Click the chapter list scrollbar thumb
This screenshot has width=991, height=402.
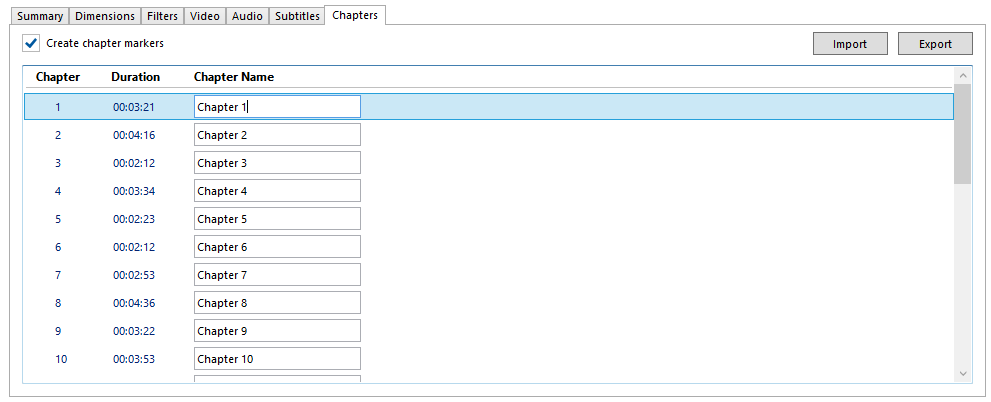(x=962, y=134)
